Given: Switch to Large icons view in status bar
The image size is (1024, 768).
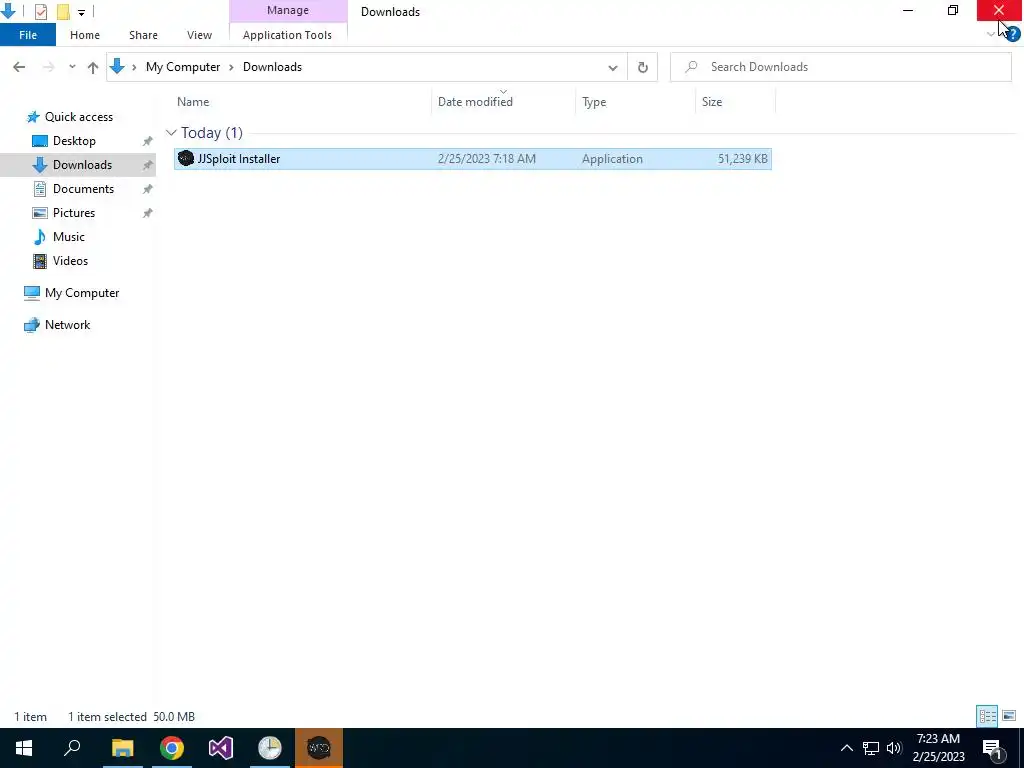Looking at the screenshot, I should (1009, 716).
